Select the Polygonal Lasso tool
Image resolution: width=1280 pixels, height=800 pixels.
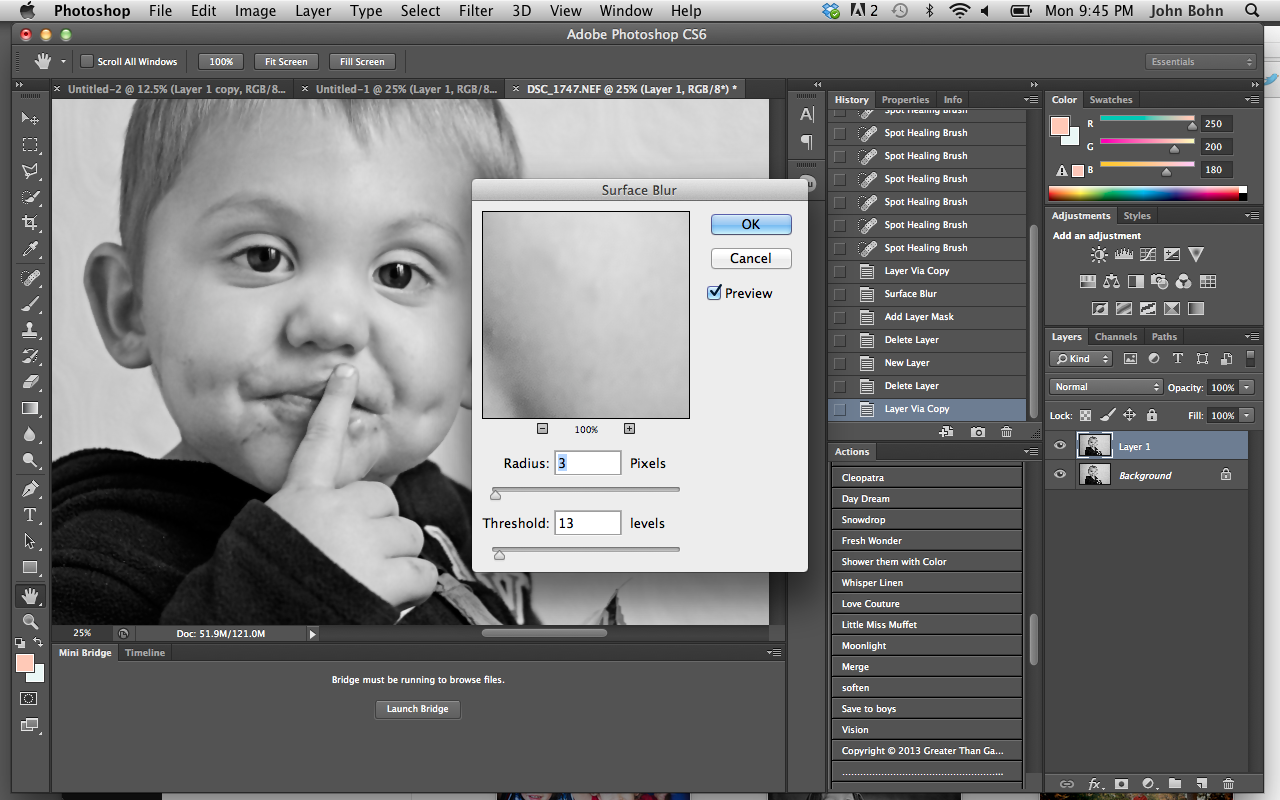coord(30,171)
